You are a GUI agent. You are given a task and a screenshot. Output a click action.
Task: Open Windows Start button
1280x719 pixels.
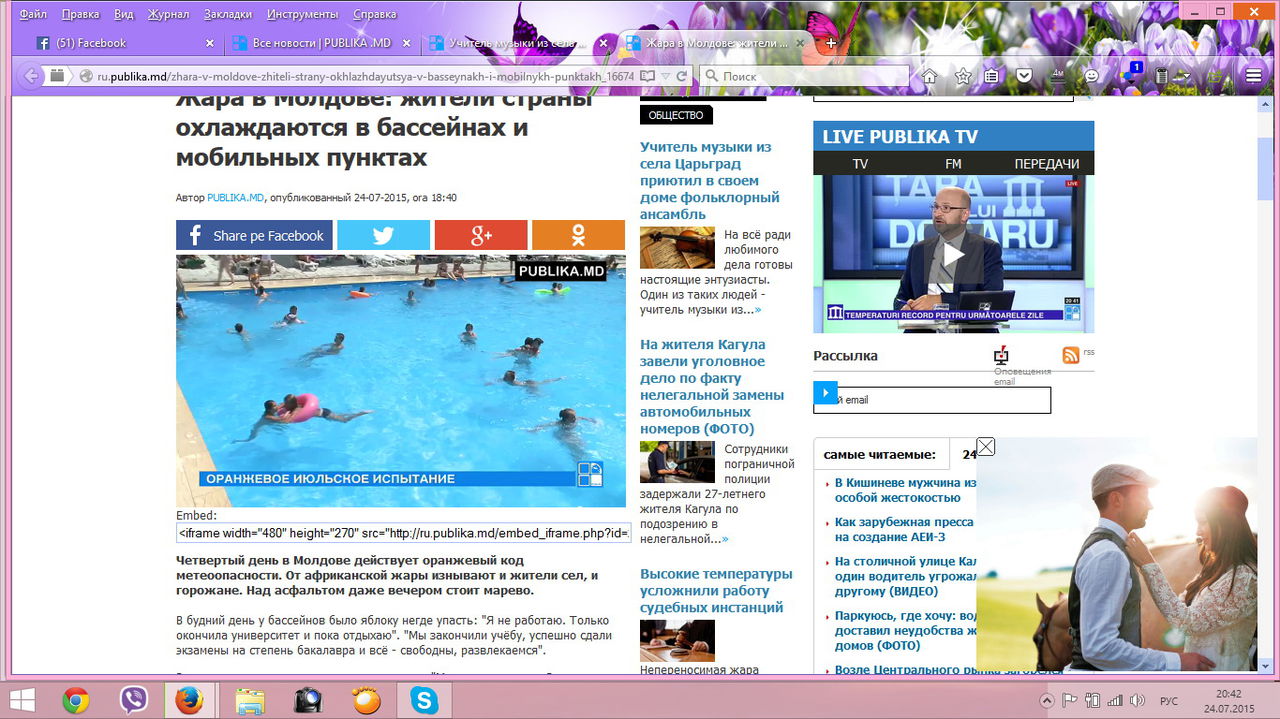point(24,699)
